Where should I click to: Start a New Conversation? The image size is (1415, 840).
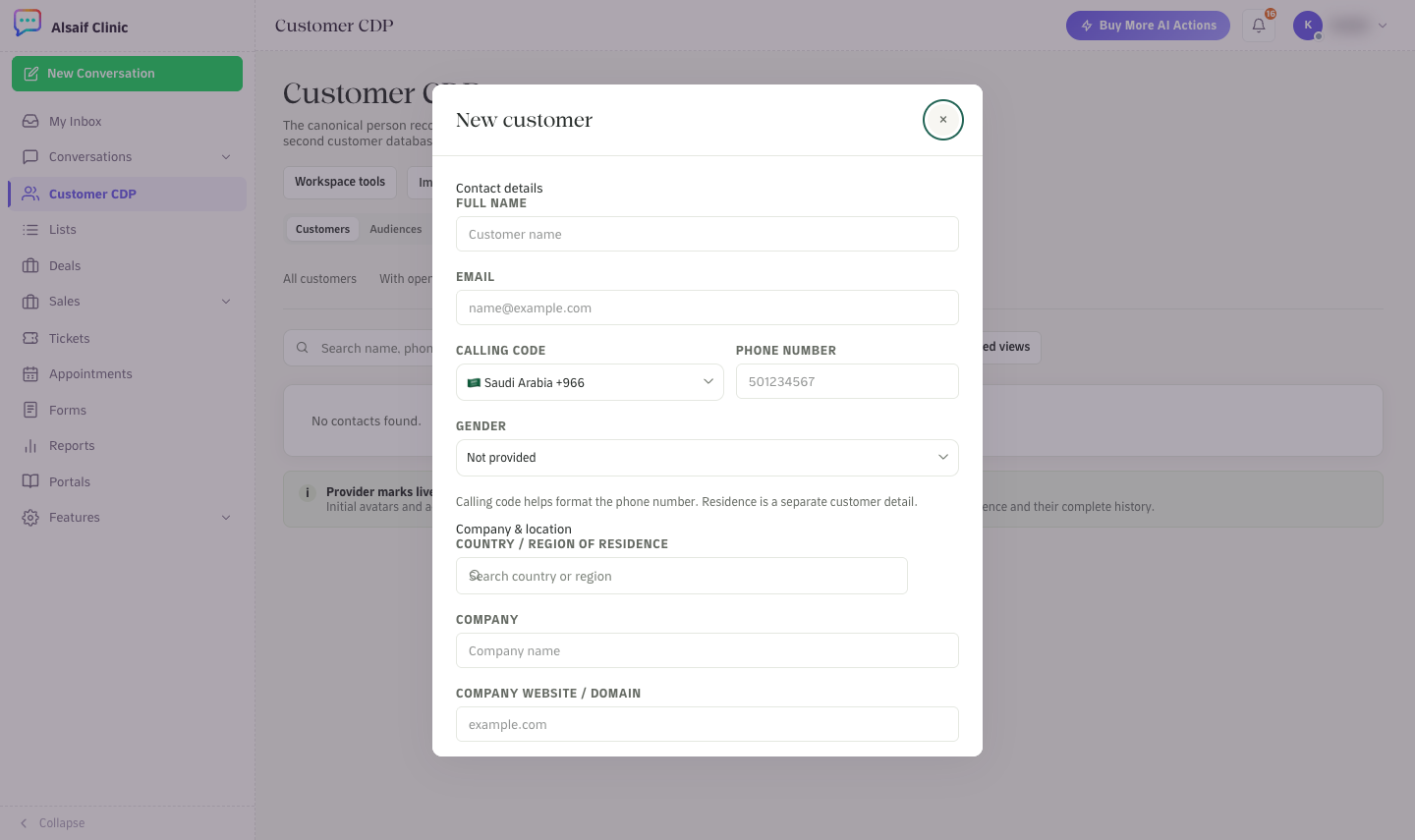pos(127,74)
